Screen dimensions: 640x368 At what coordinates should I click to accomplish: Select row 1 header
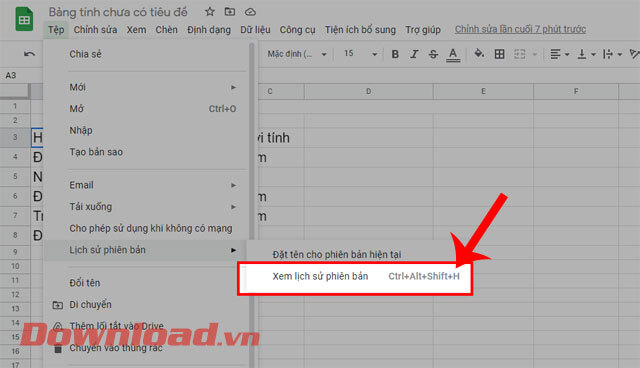tap(15, 106)
